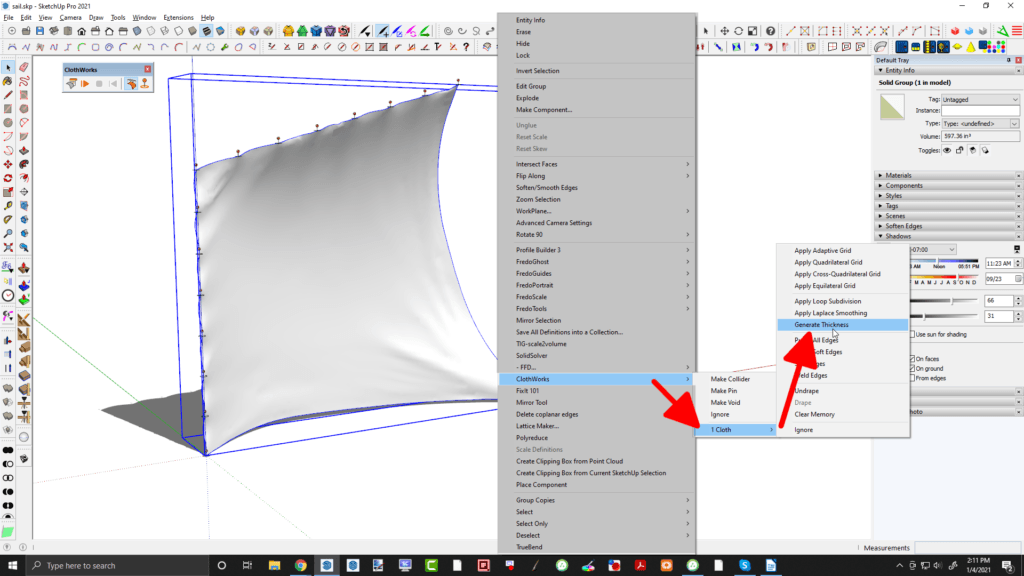This screenshot has height=576, width=1024.
Task: Select the Move tool with red arrows
Action: tap(8, 164)
